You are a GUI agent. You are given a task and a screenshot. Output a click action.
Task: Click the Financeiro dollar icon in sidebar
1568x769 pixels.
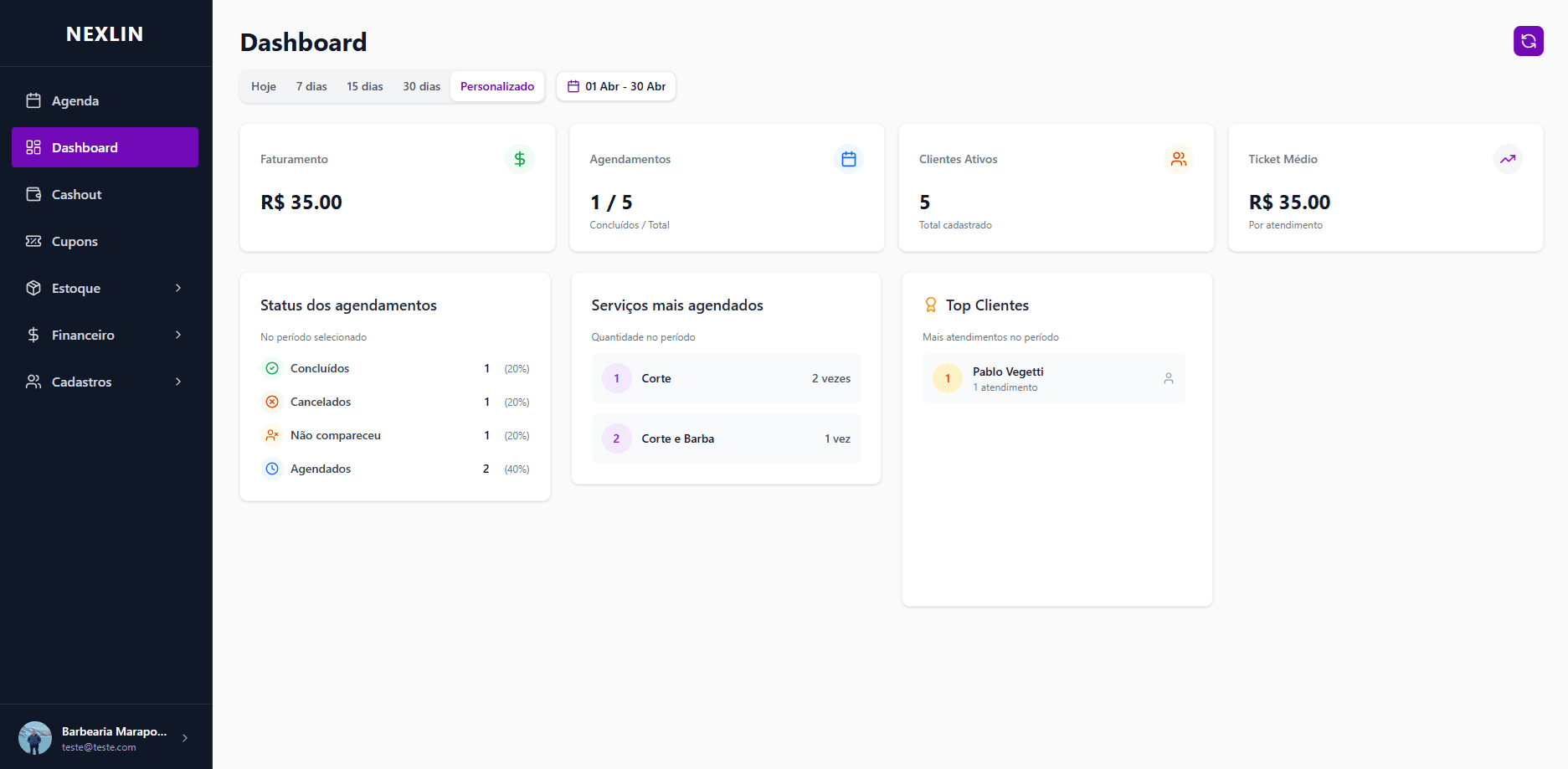tap(33, 335)
